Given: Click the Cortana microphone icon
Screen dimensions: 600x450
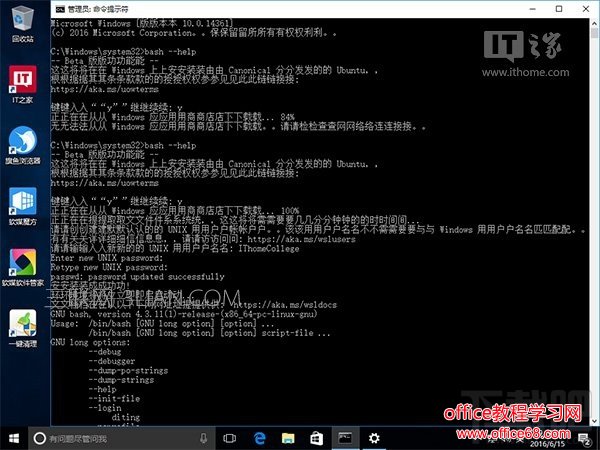Looking at the screenshot, I should [204, 438].
